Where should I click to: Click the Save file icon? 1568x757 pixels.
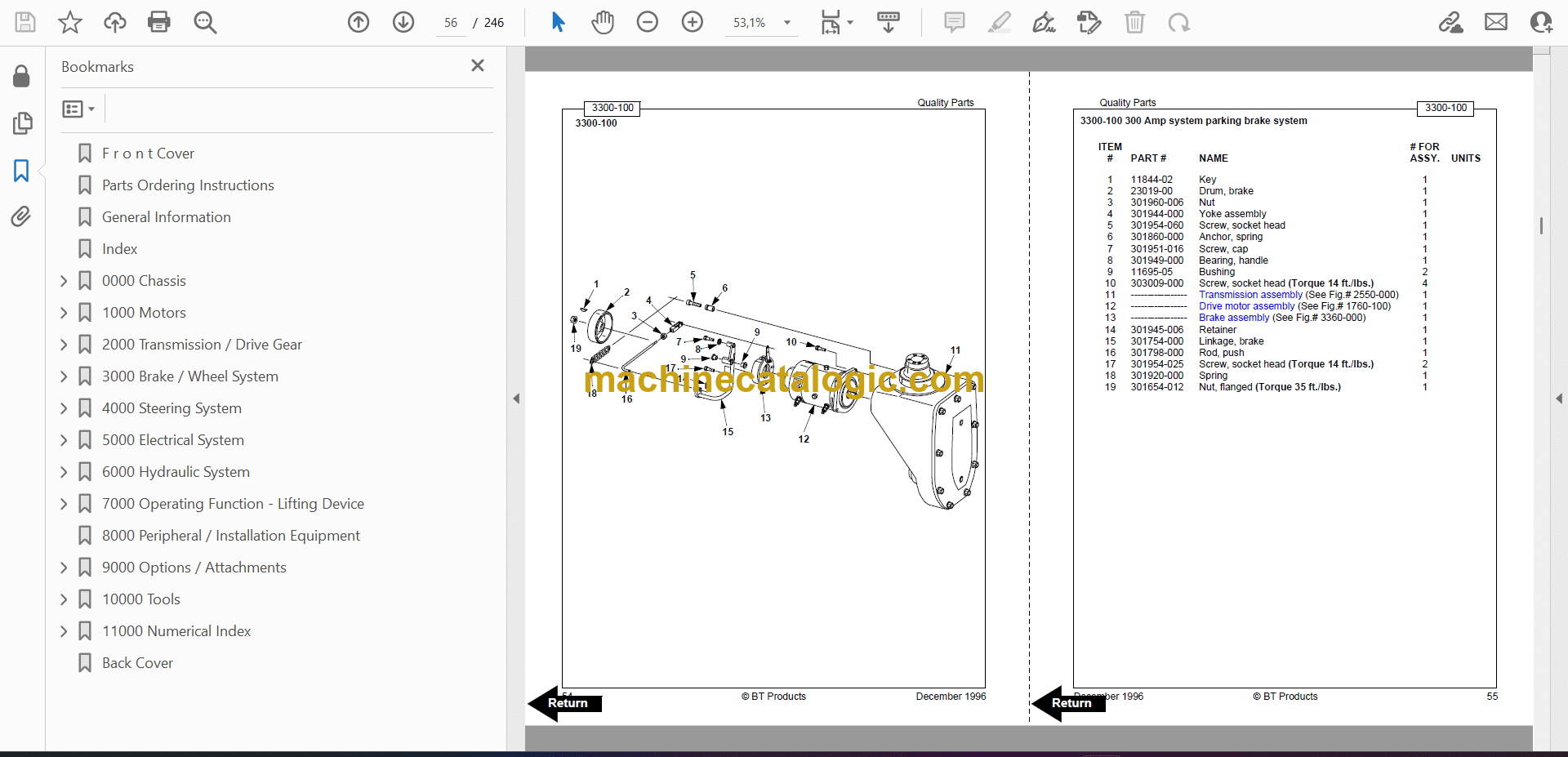coord(25,22)
